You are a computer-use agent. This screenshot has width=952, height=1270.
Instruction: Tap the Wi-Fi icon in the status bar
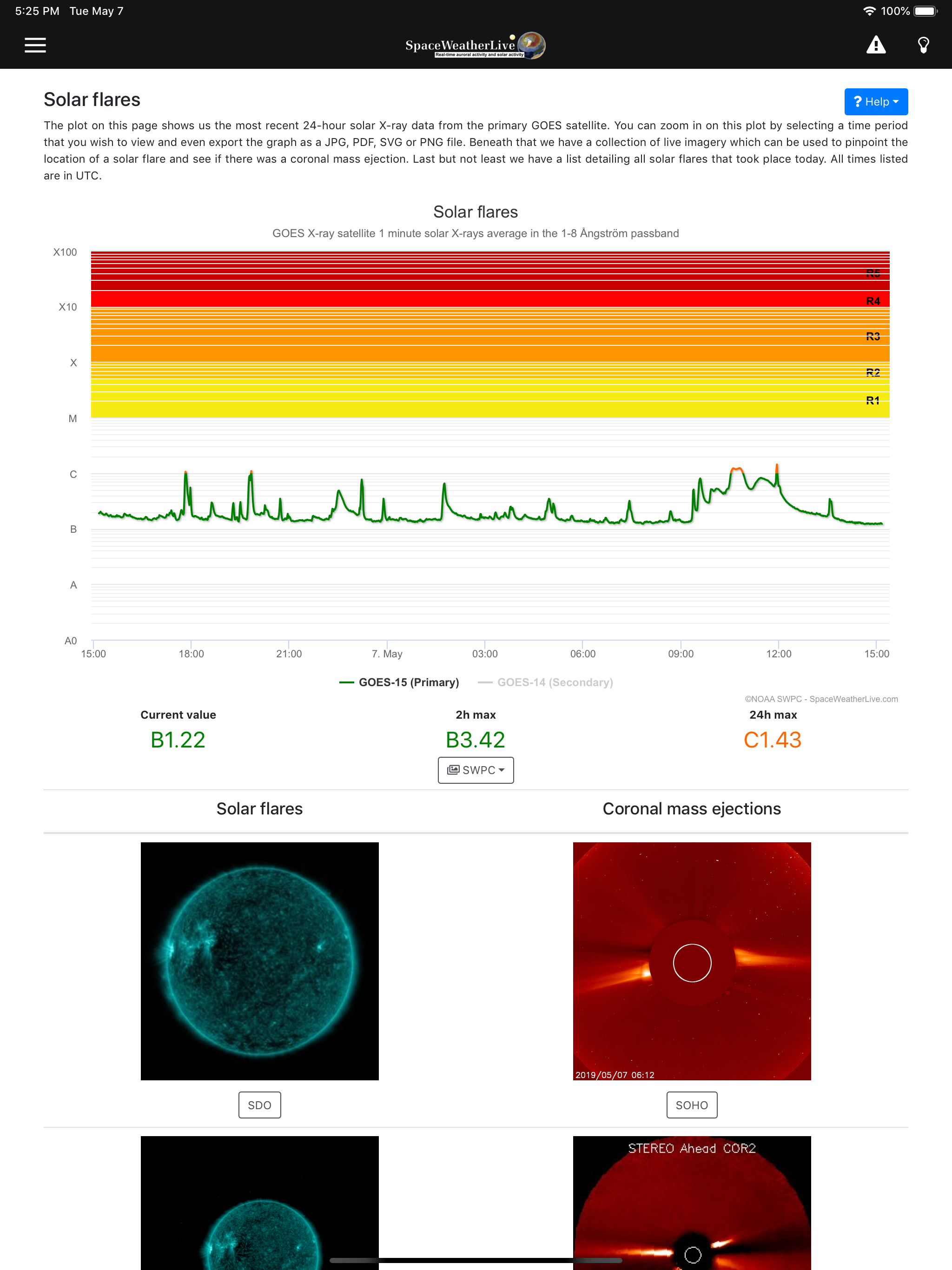pos(869,10)
